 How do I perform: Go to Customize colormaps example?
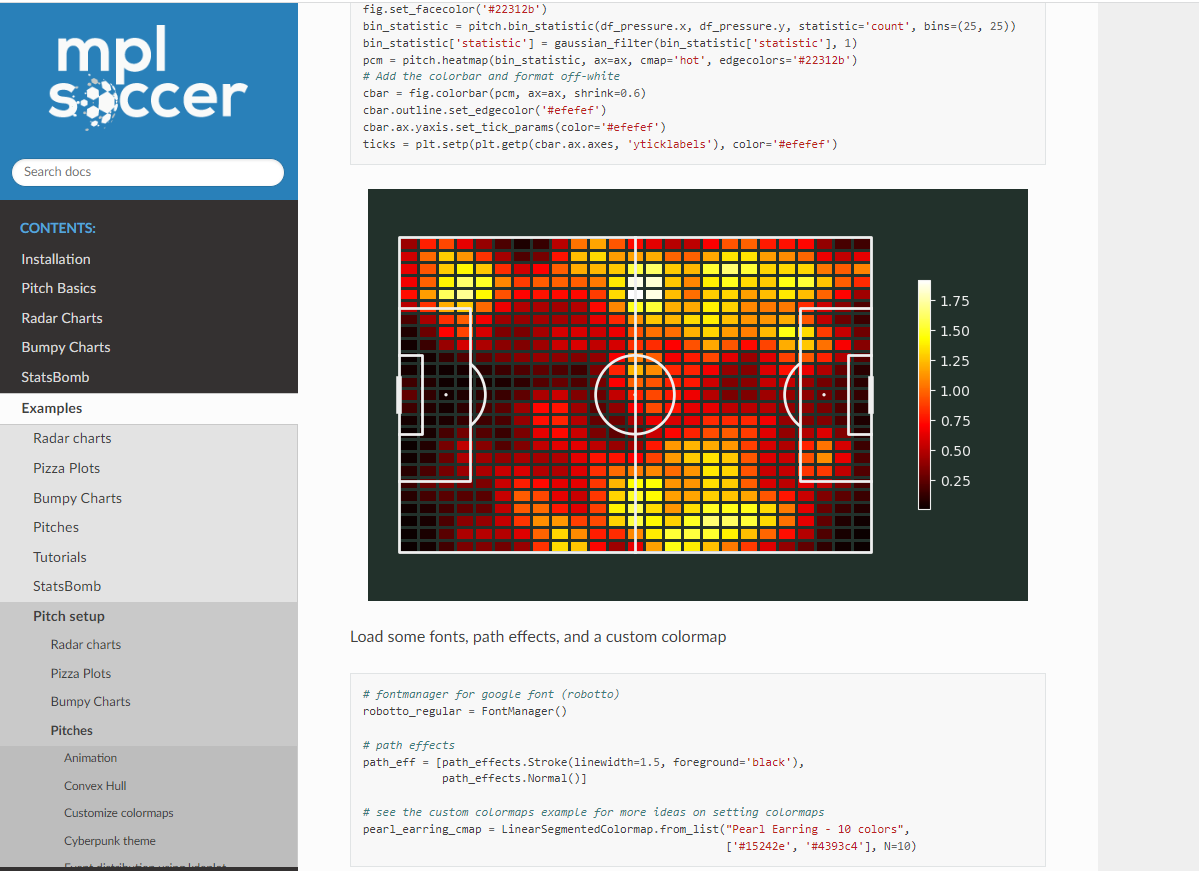tap(119, 813)
